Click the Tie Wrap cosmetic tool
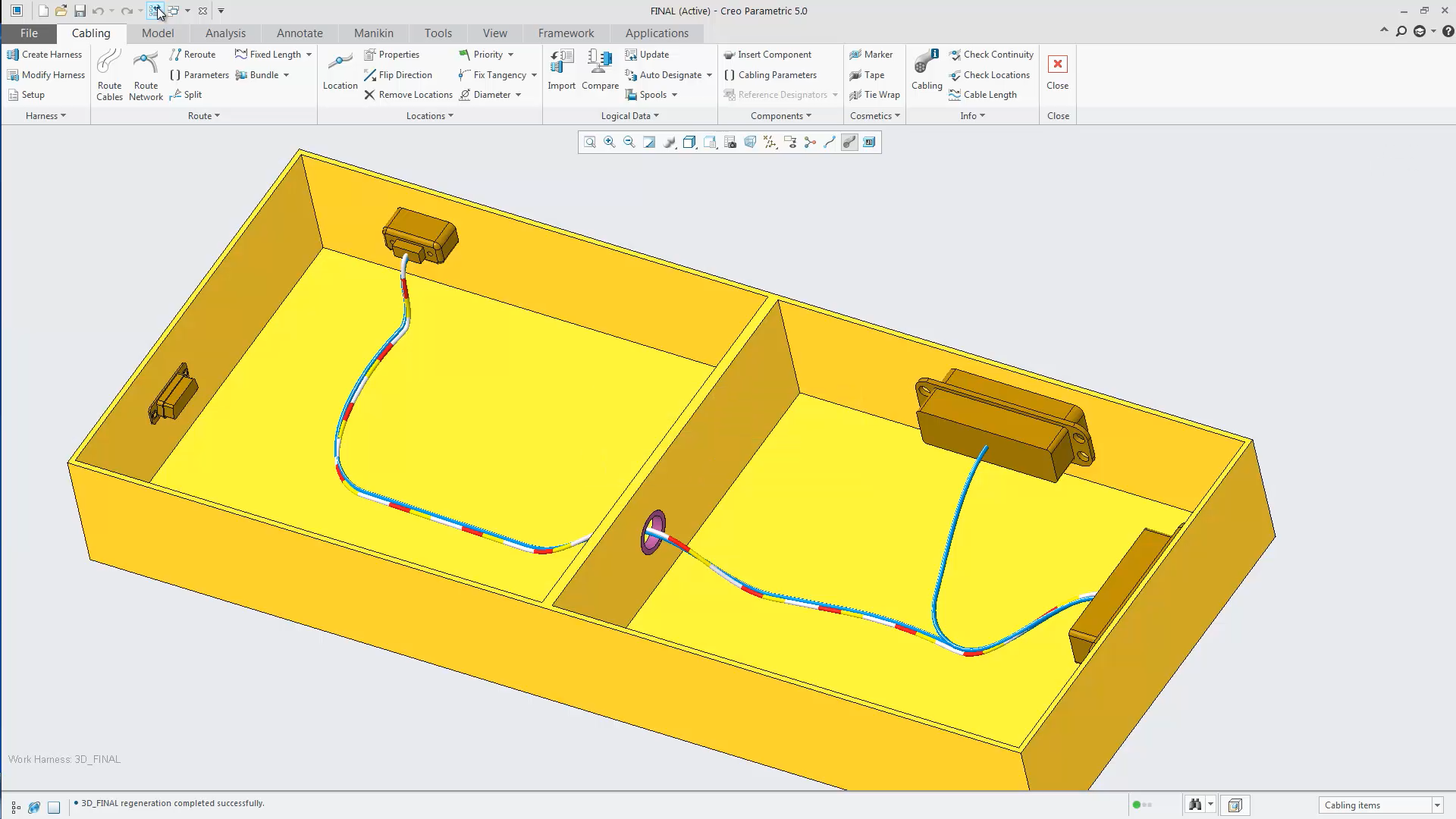This screenshot has height=819, width=1456. pyautogui.click(x=874, y=95)
